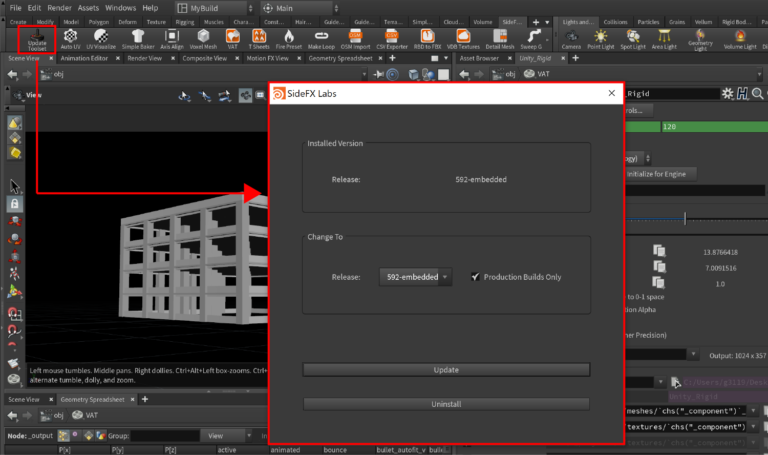Open the Release version dropdown

tap(415, 277)
